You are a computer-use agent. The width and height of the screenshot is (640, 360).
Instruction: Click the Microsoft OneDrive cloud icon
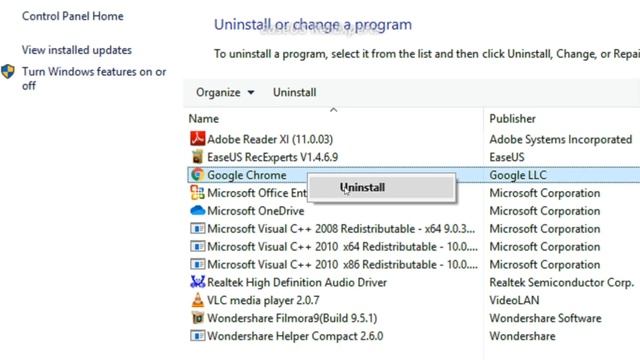[198, 211]
